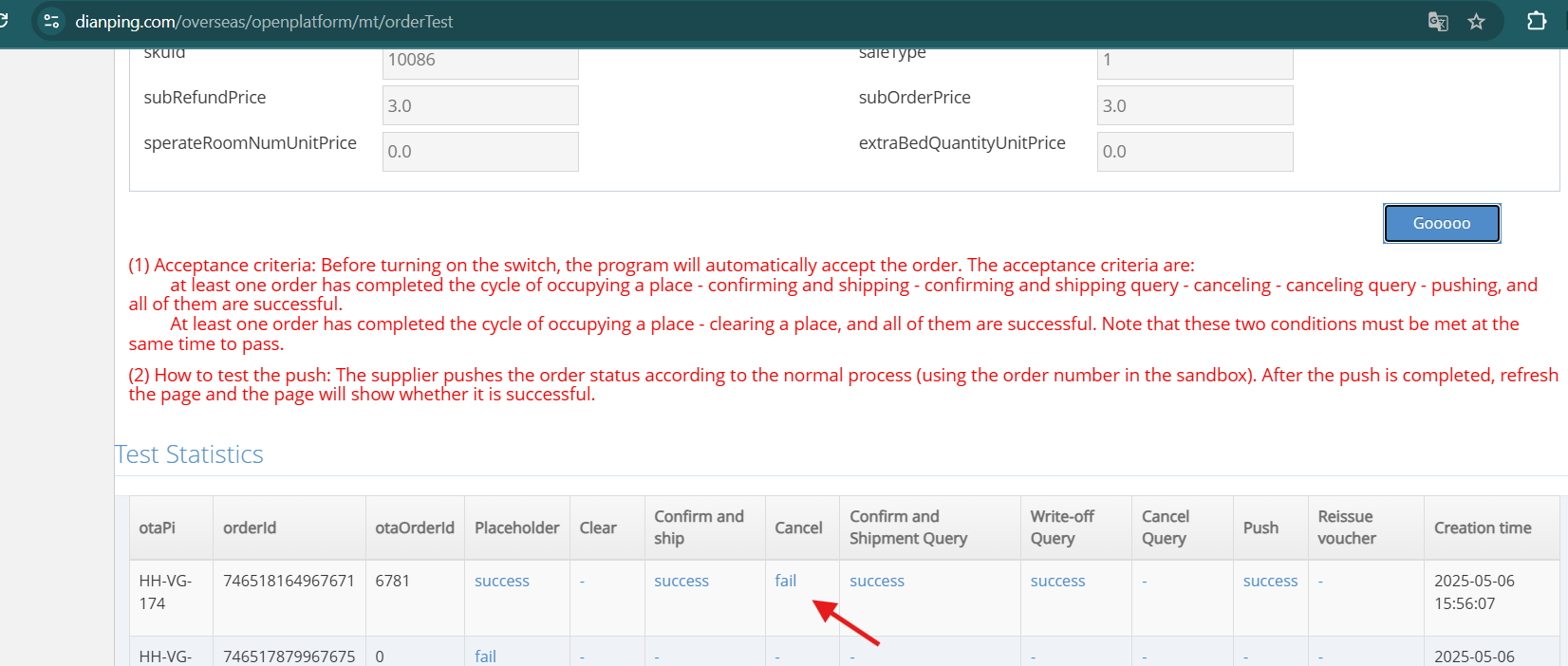Open the Google Translate page icon

tap(1437, 21)
